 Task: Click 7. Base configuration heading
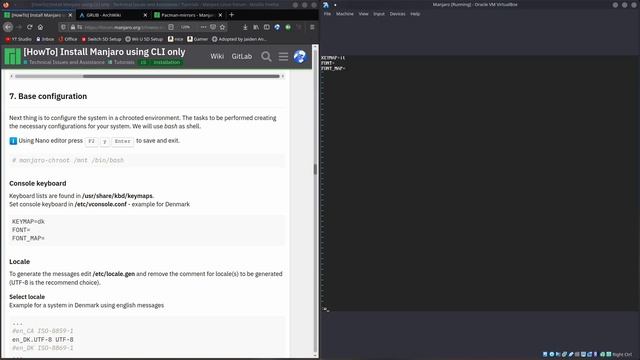pyautogui.click(x=48, y=96)
